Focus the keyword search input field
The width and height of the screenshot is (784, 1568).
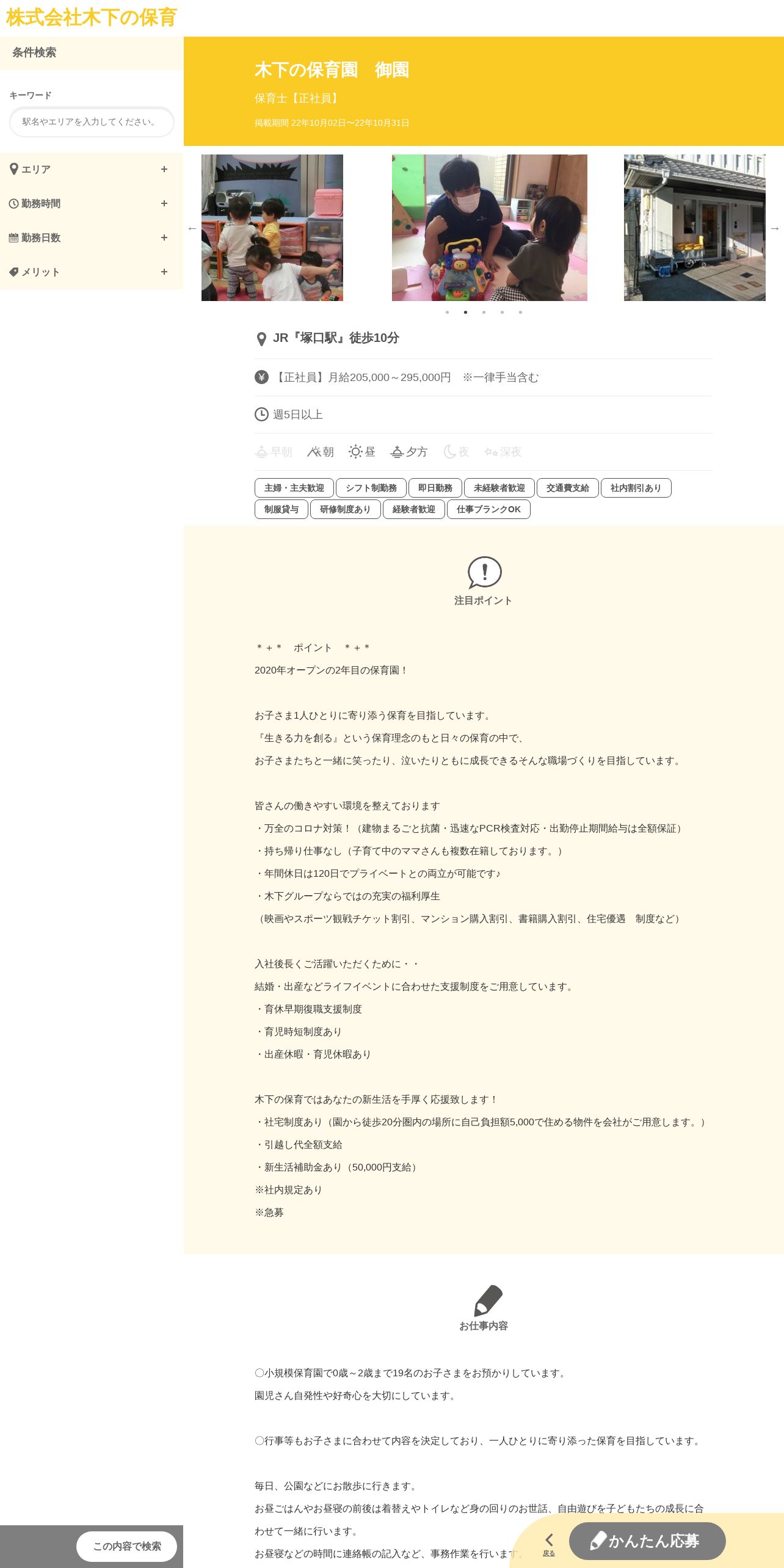tap(92, 122)
